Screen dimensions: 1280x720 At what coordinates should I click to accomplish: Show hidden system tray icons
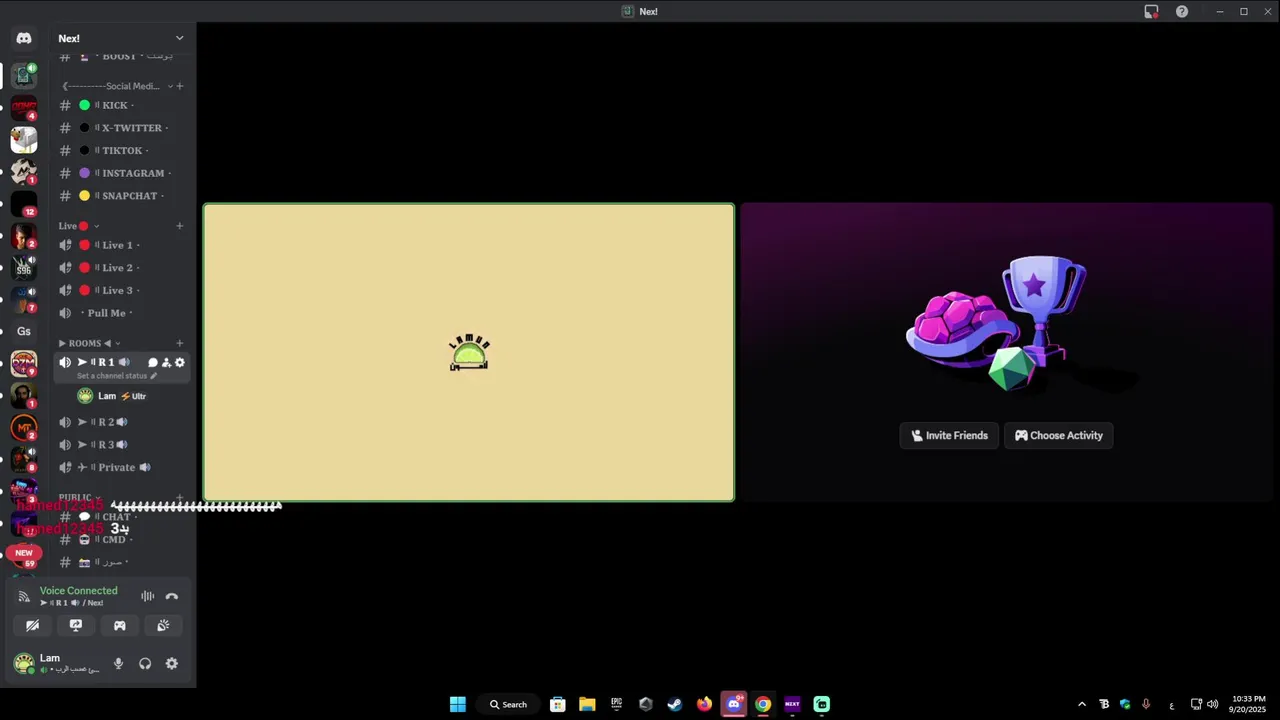pyautogui.click(x=1082, y=704)
